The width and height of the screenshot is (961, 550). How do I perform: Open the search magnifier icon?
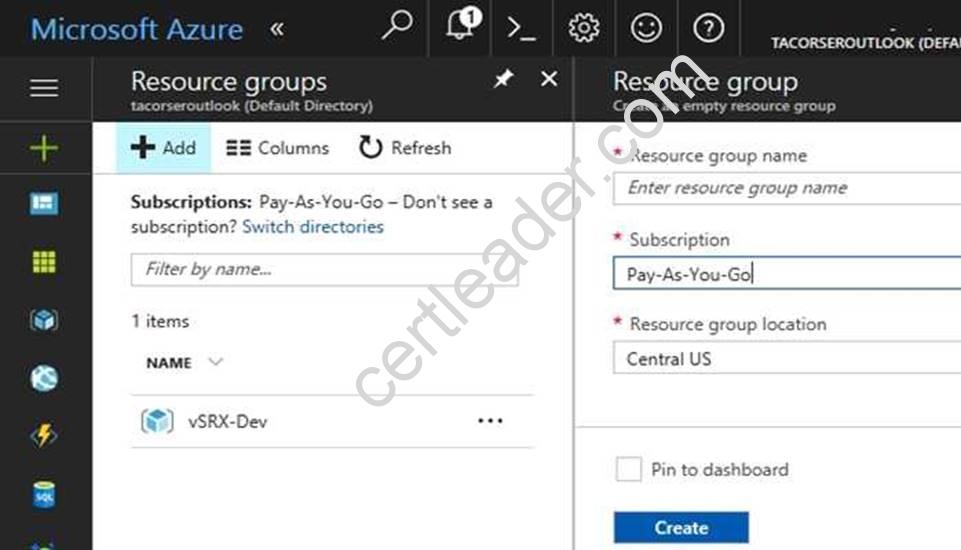coord(397,26)
